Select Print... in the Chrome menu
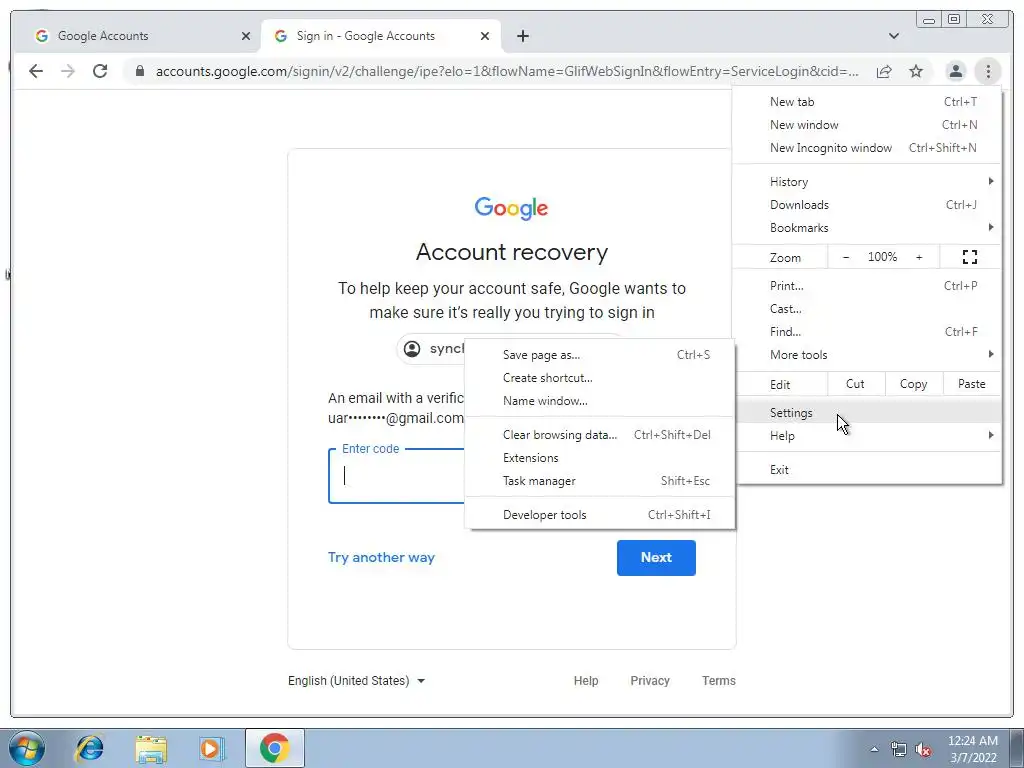Image resolution: width=1024 pixels, height=768 pixels. pos(867,285)
